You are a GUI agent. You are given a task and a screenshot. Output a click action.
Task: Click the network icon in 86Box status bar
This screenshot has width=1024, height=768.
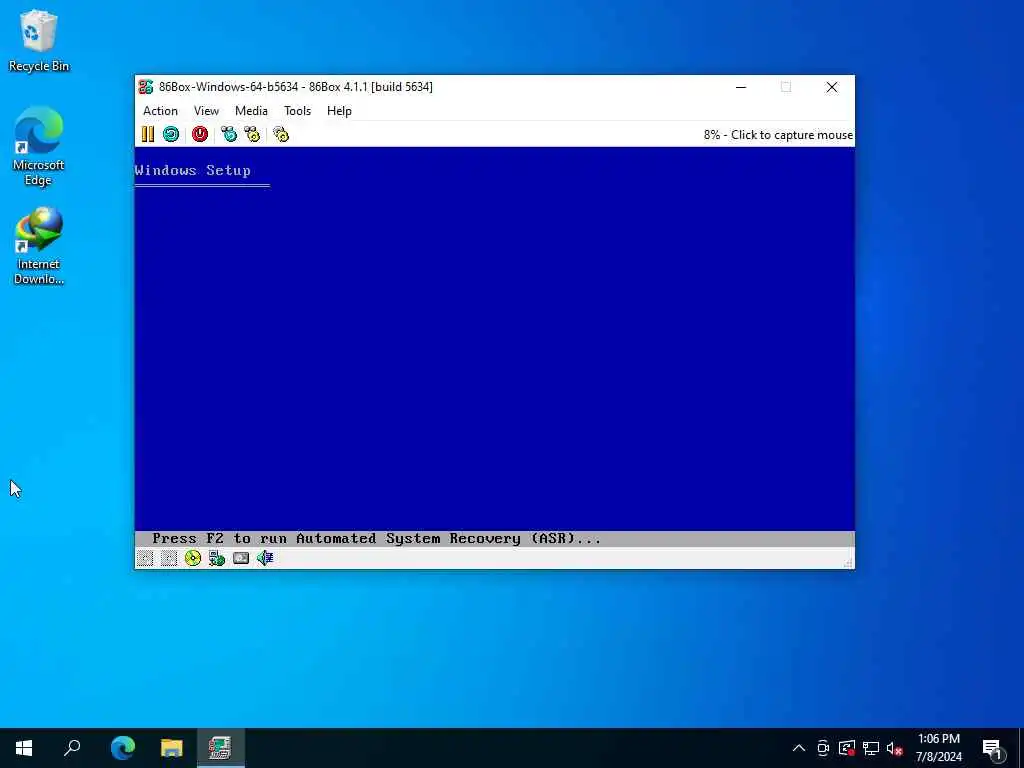(x=217, y=558)
